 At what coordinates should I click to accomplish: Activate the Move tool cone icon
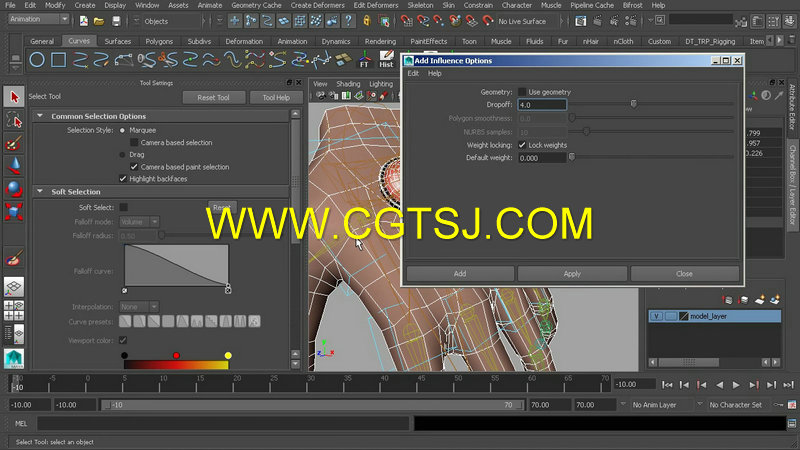(14, 165)
